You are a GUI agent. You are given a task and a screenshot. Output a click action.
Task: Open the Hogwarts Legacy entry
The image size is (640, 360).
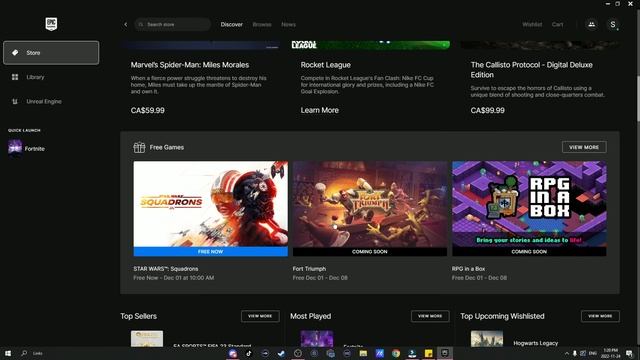[x=535, y=343]
